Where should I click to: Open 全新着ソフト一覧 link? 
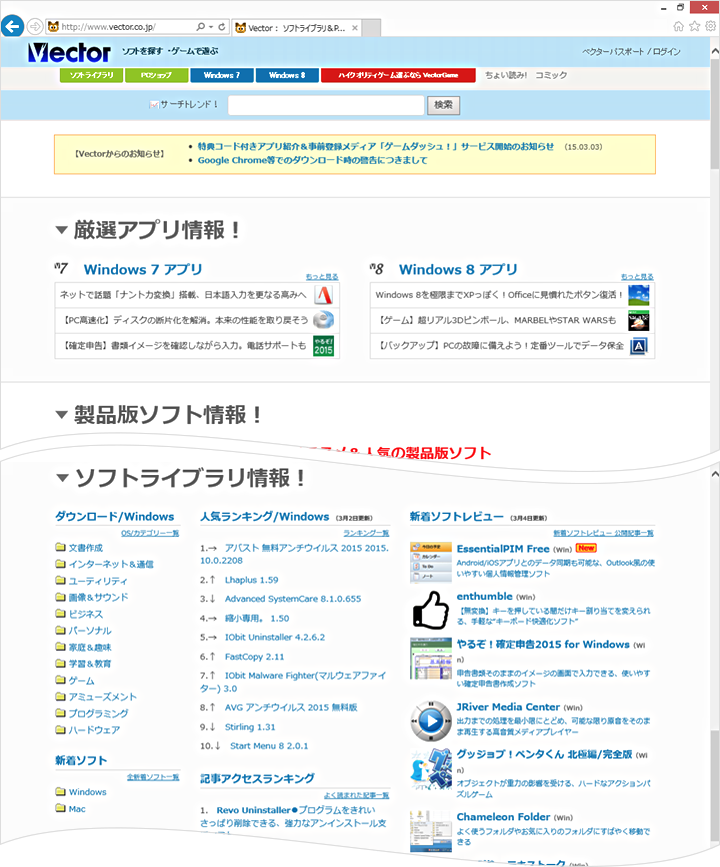pyautogui.click(x=153, y=777)
